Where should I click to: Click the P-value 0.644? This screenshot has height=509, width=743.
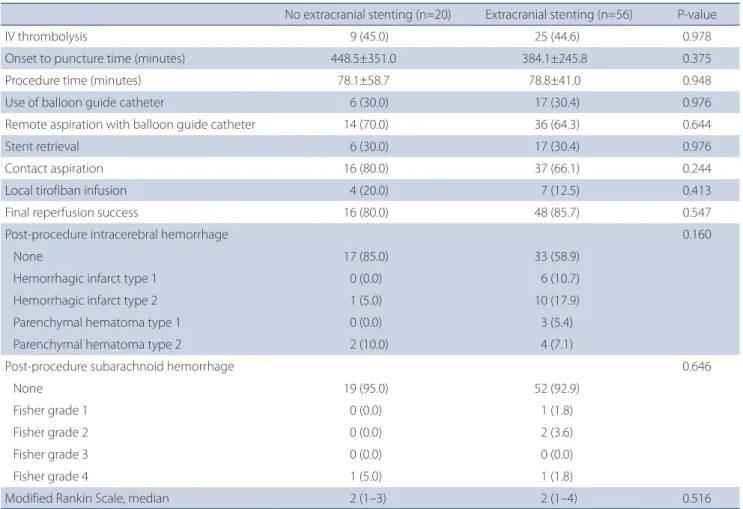point(697,125)
